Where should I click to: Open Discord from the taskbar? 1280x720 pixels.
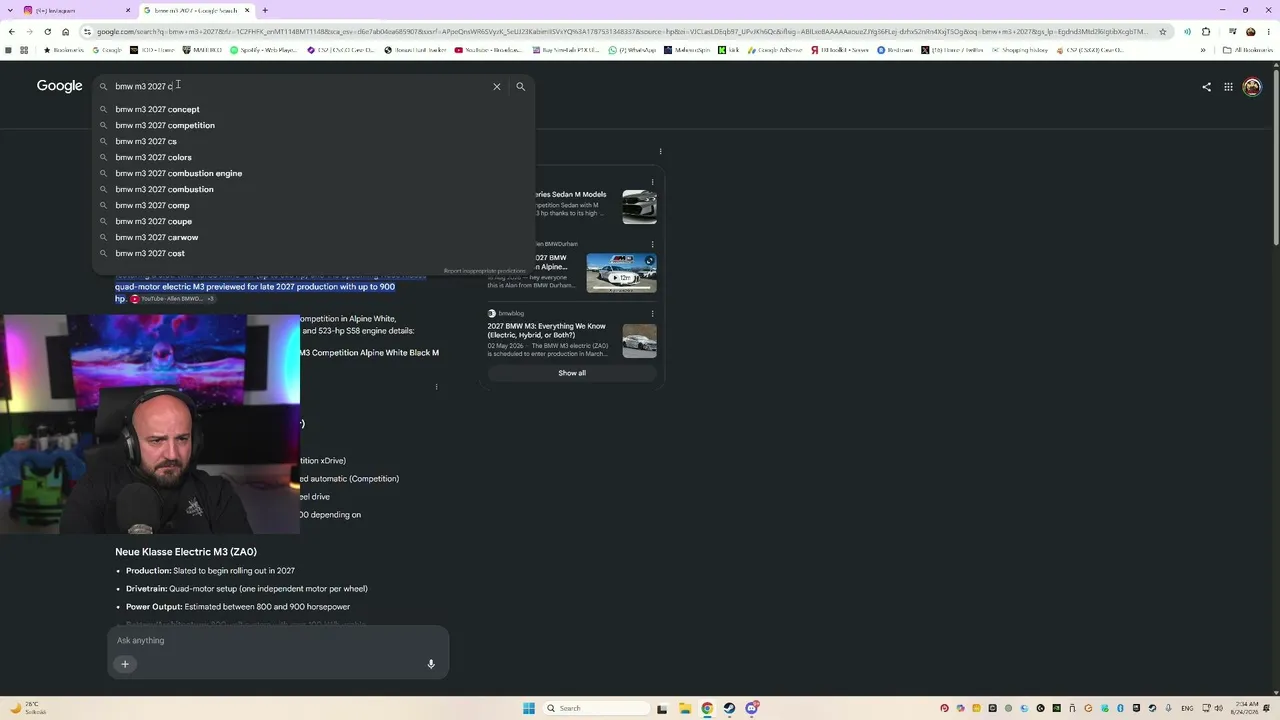click(751, 708)
